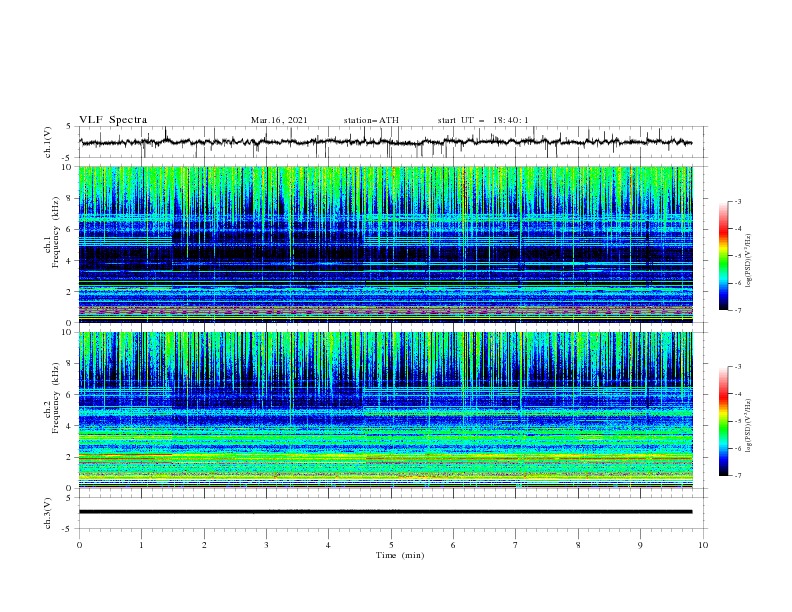Click the "4" tick on the time axis
The image size is (792, 612).
pos(328,545)
